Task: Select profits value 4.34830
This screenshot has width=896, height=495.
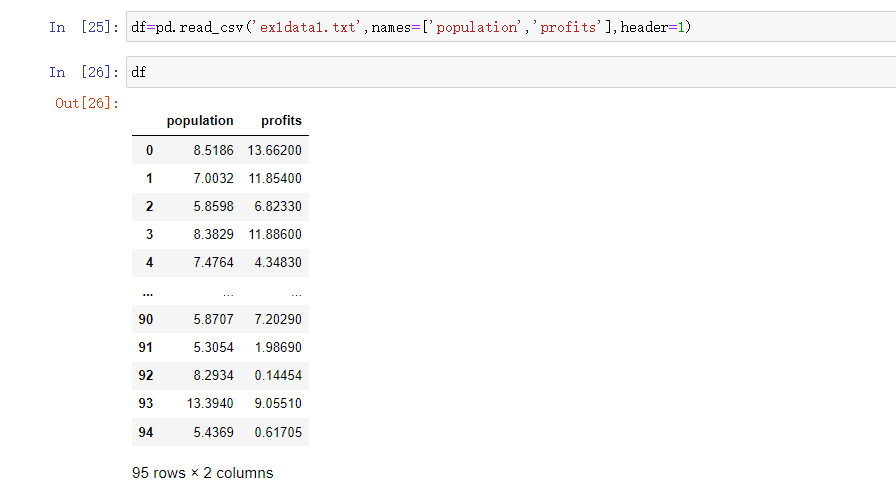Action: (278, 262)
